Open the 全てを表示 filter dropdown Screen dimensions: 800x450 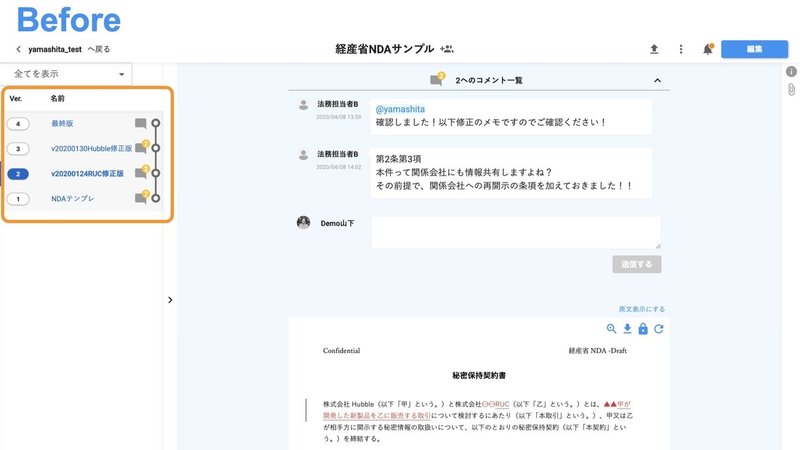click(x=67, y=74)
